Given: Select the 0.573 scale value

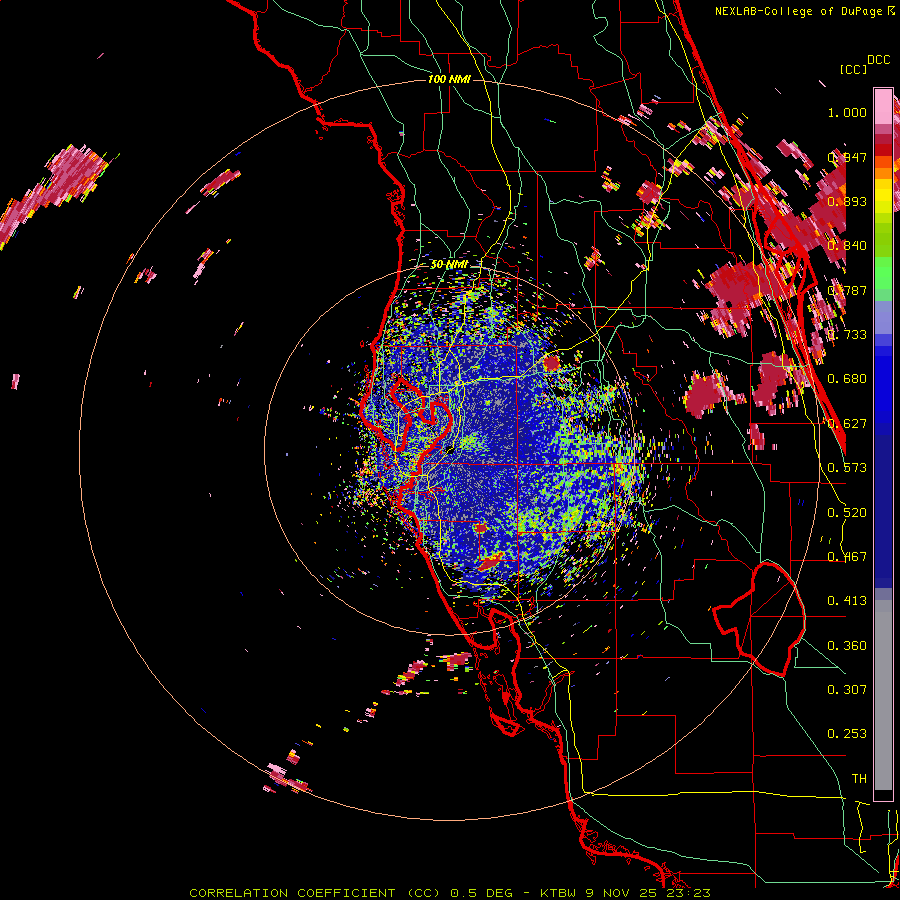Looking at the screenshot, I should point(847,467).
